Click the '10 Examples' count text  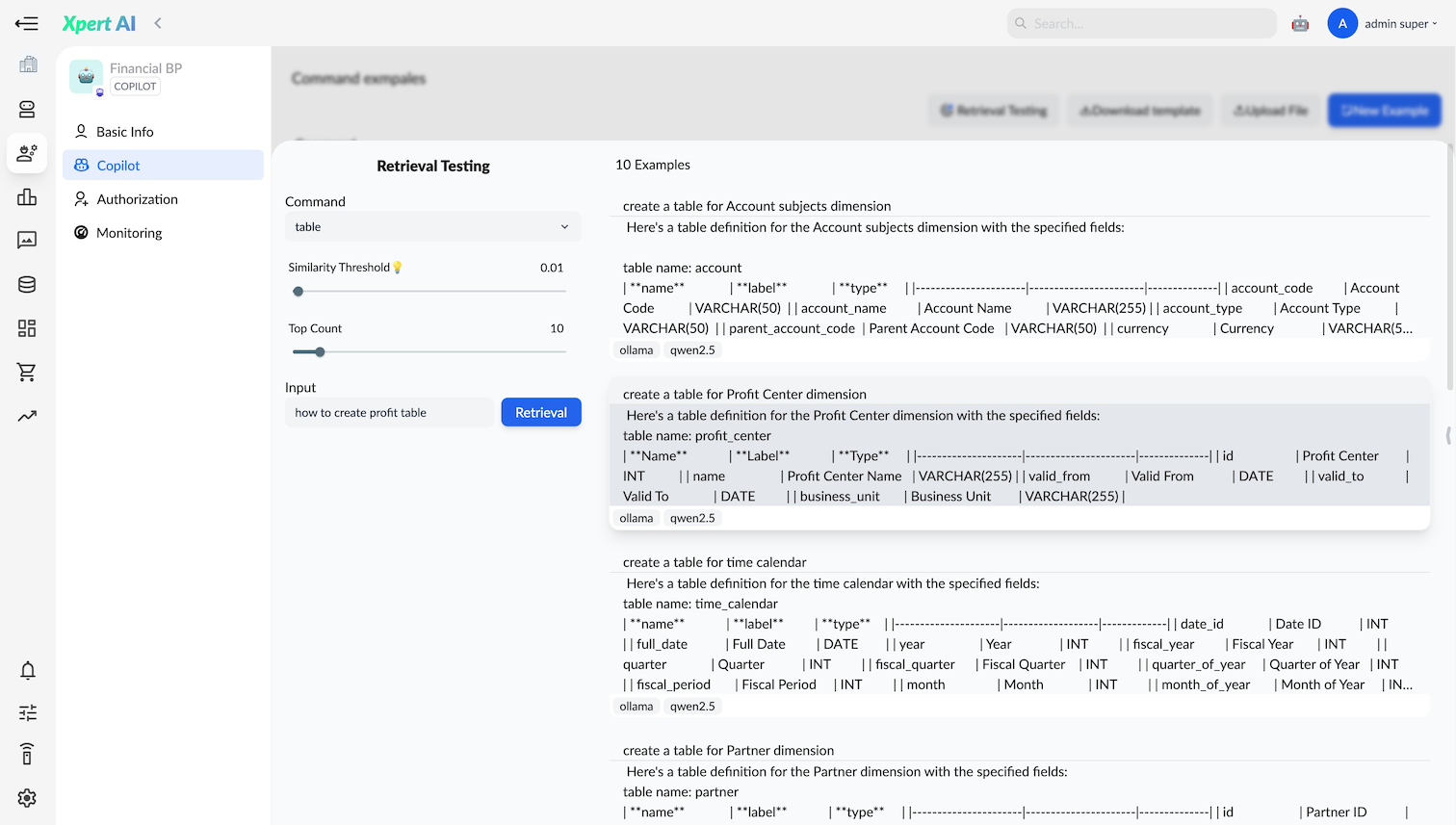(653, 165)
